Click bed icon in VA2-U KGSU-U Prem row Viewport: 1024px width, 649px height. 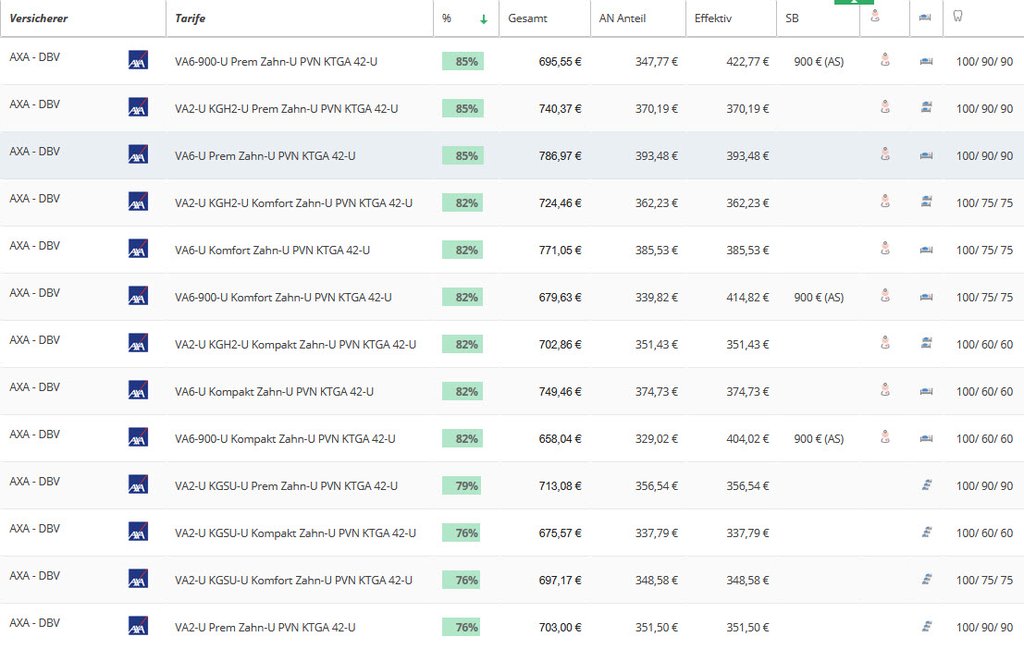click(x=926, y=485)
